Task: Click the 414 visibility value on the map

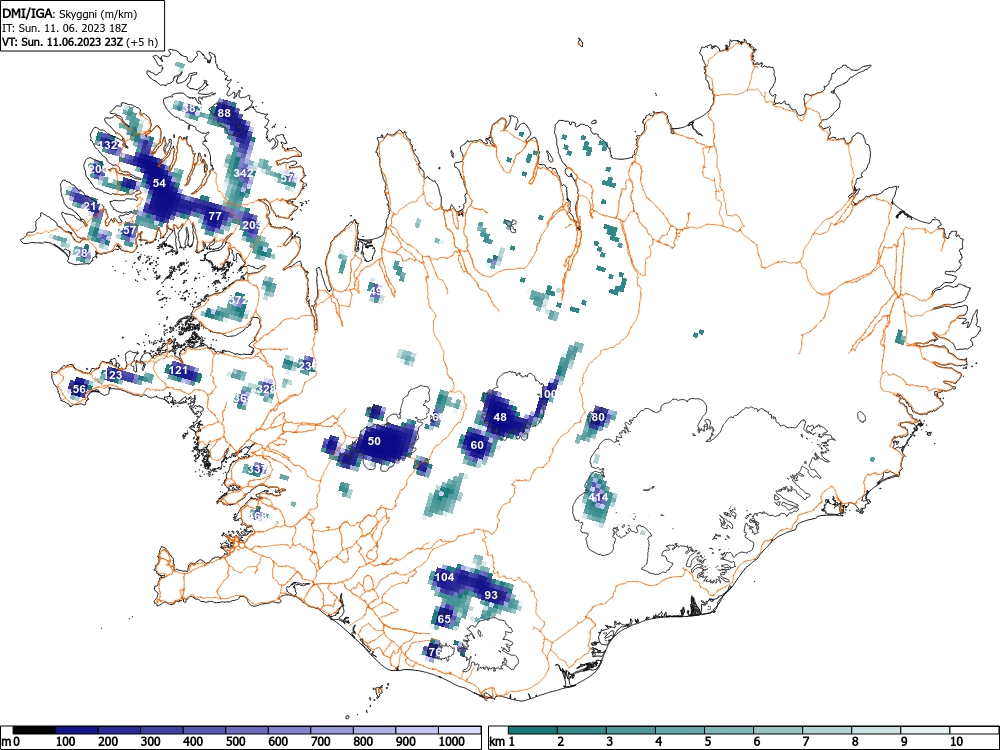Action: tap(599, 497)
